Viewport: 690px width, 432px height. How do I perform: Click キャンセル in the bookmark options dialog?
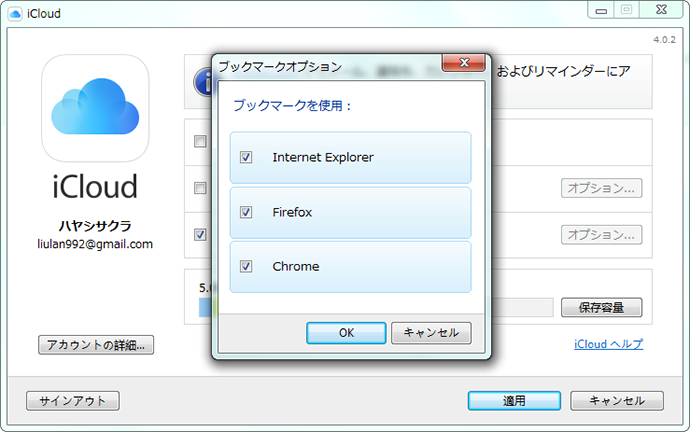click(431, 333)
